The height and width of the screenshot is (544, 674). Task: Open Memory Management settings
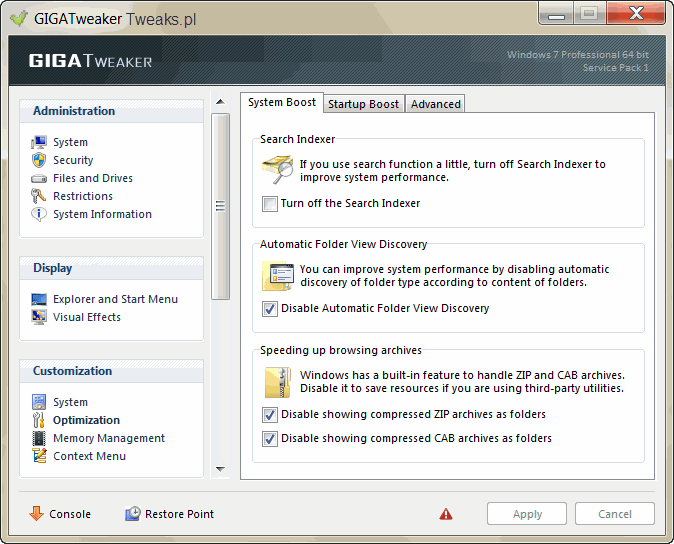(109, 438)
